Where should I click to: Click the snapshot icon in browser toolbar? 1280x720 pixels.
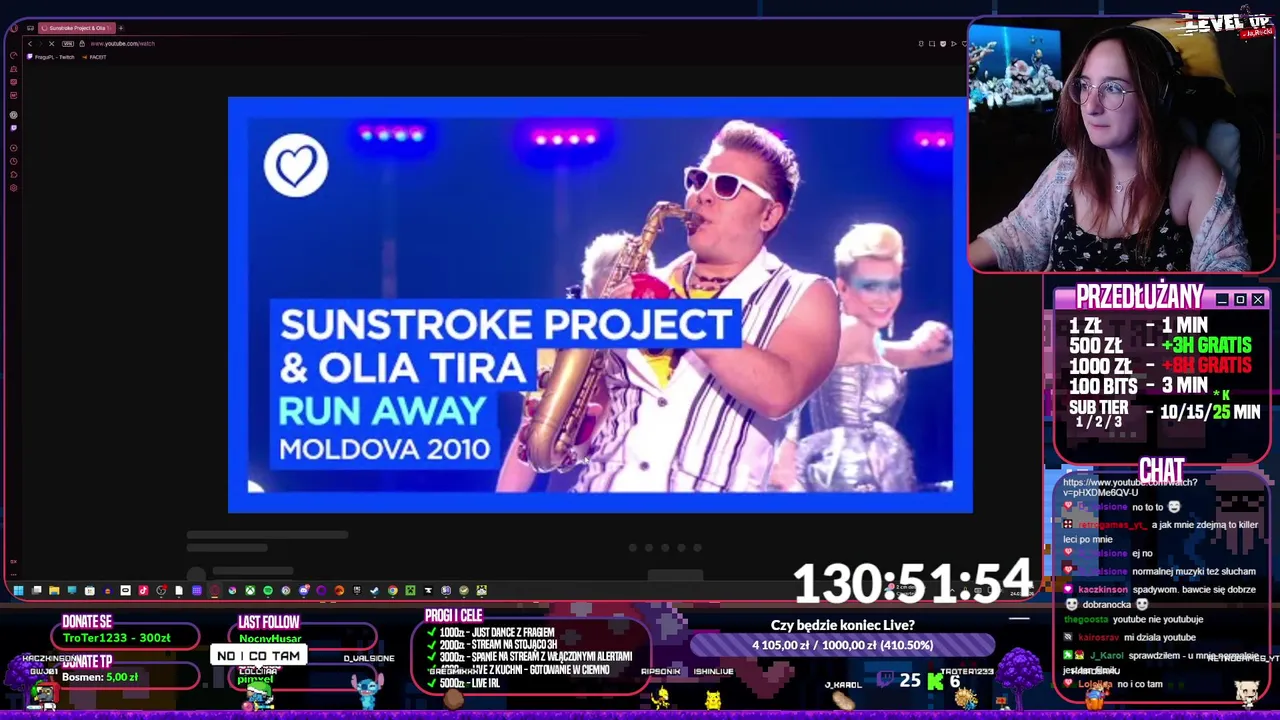[x=932, y=44]
